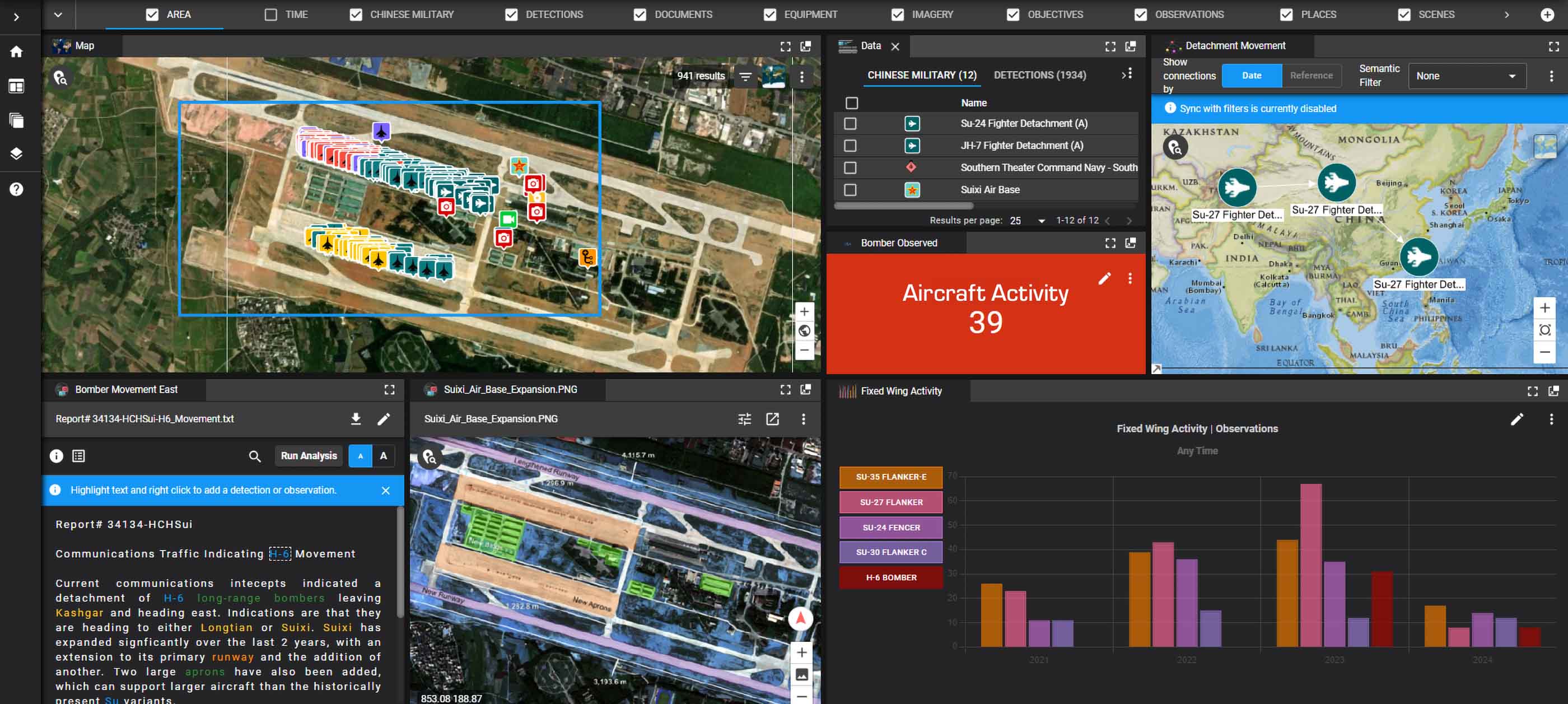Expand the left navigation sidebar chevron
This screenshot has width=1568, height=704.
pyautogui.click(x=16, y=16)
